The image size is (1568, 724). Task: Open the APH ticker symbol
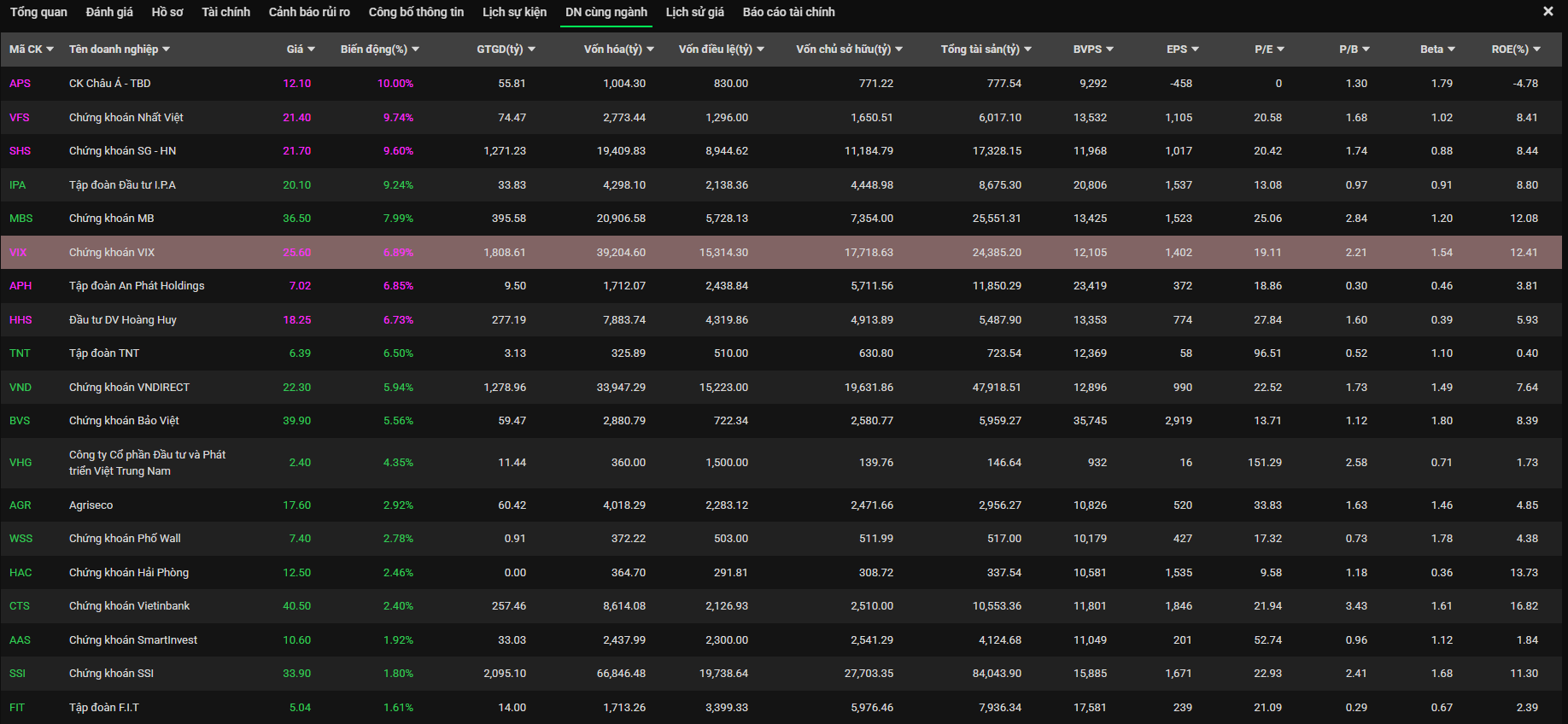point(20,286)
